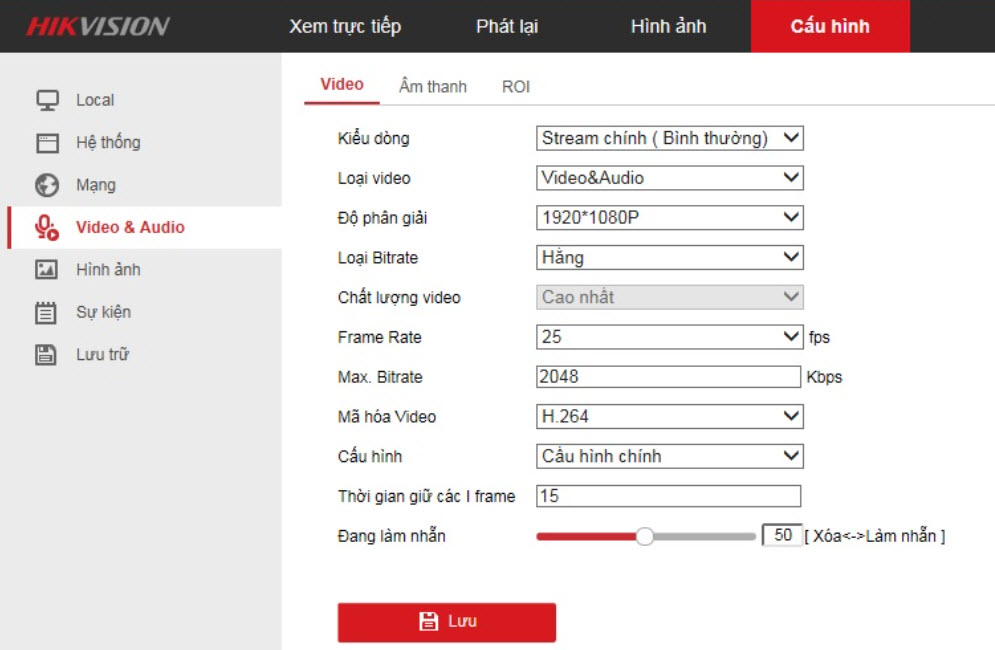Viewport: 995px width, 650px height.
Task: Click the Video & Audio microphone icon
Action: coord(47,227)
